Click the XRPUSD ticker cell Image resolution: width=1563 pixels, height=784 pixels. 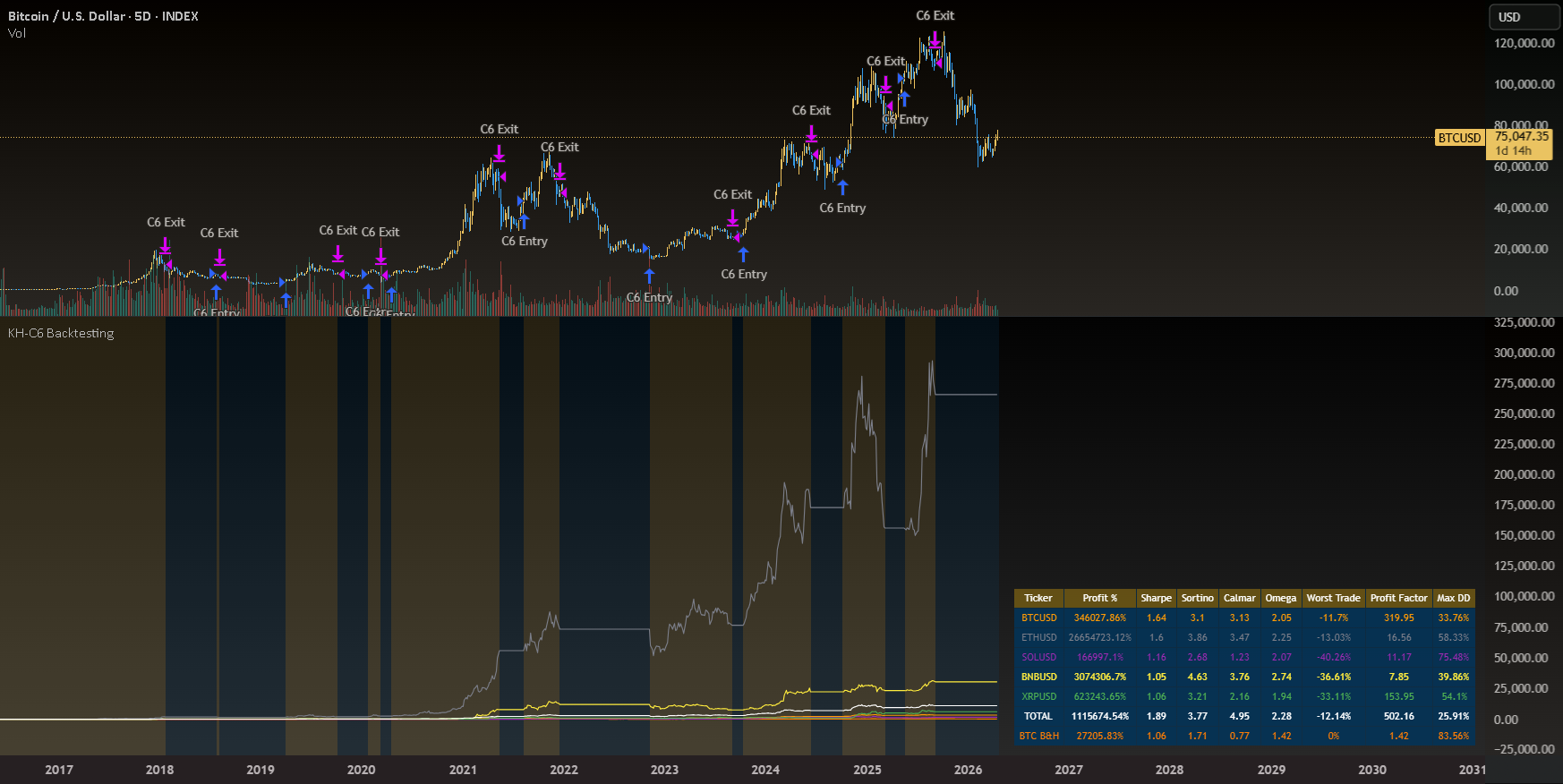(1038, 696)
